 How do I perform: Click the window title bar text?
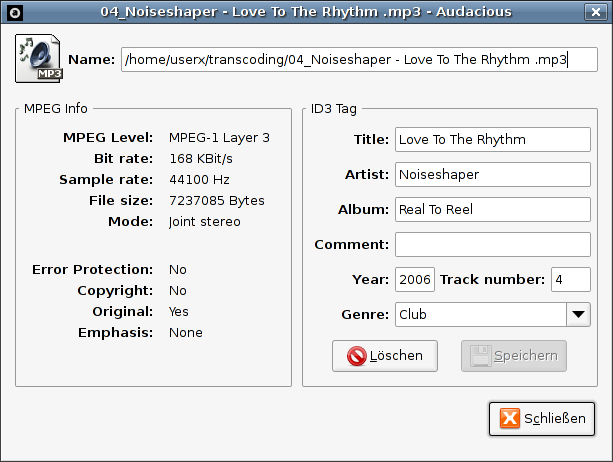[306, 12]
